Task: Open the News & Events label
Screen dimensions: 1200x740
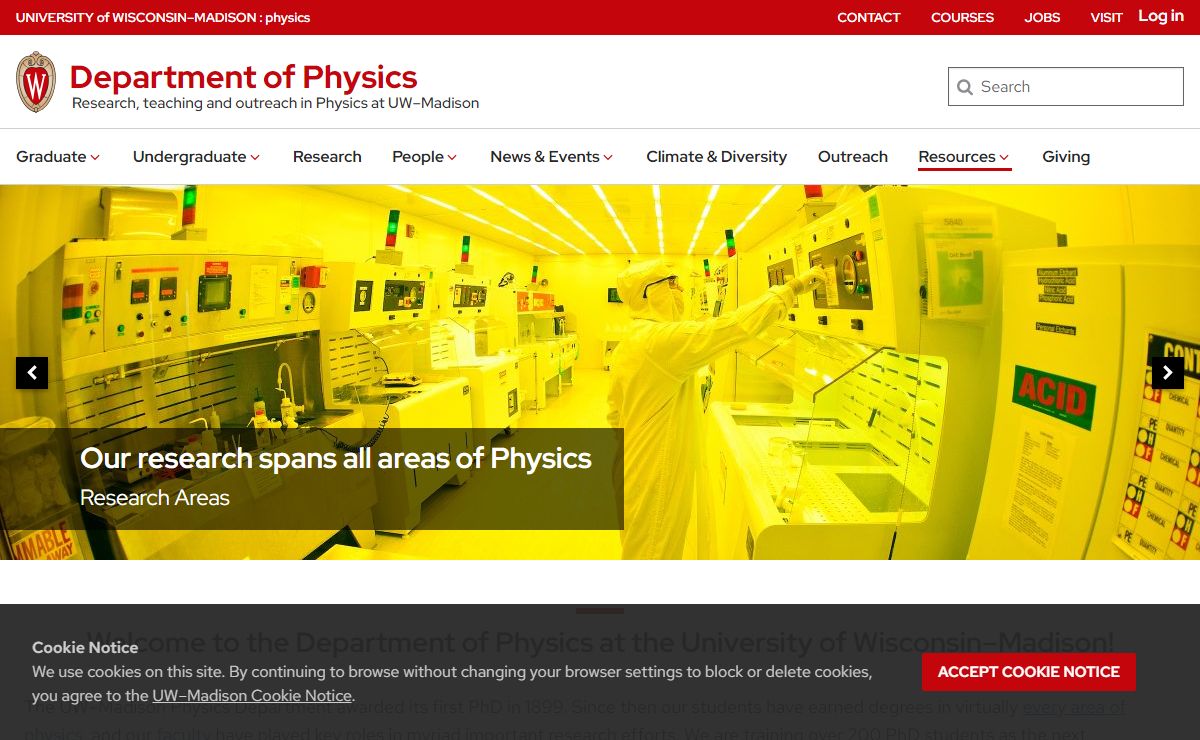Action: (545, 157)
